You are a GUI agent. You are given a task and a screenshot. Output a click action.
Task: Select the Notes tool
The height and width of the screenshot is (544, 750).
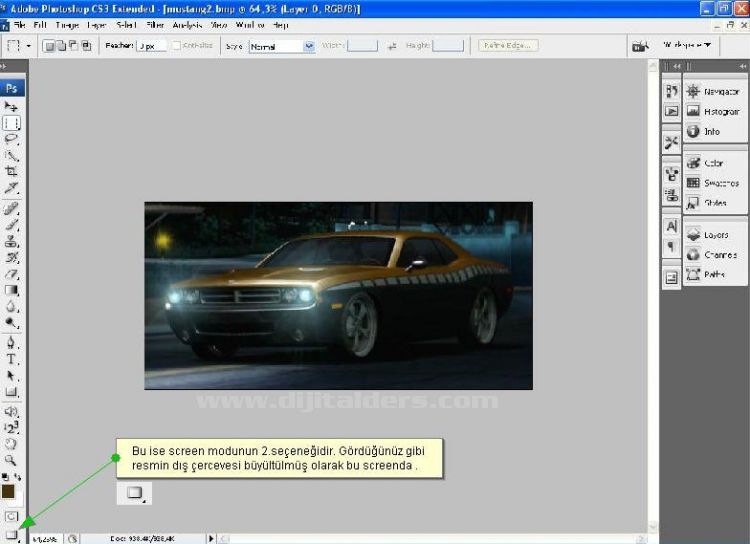click(11, 411)
